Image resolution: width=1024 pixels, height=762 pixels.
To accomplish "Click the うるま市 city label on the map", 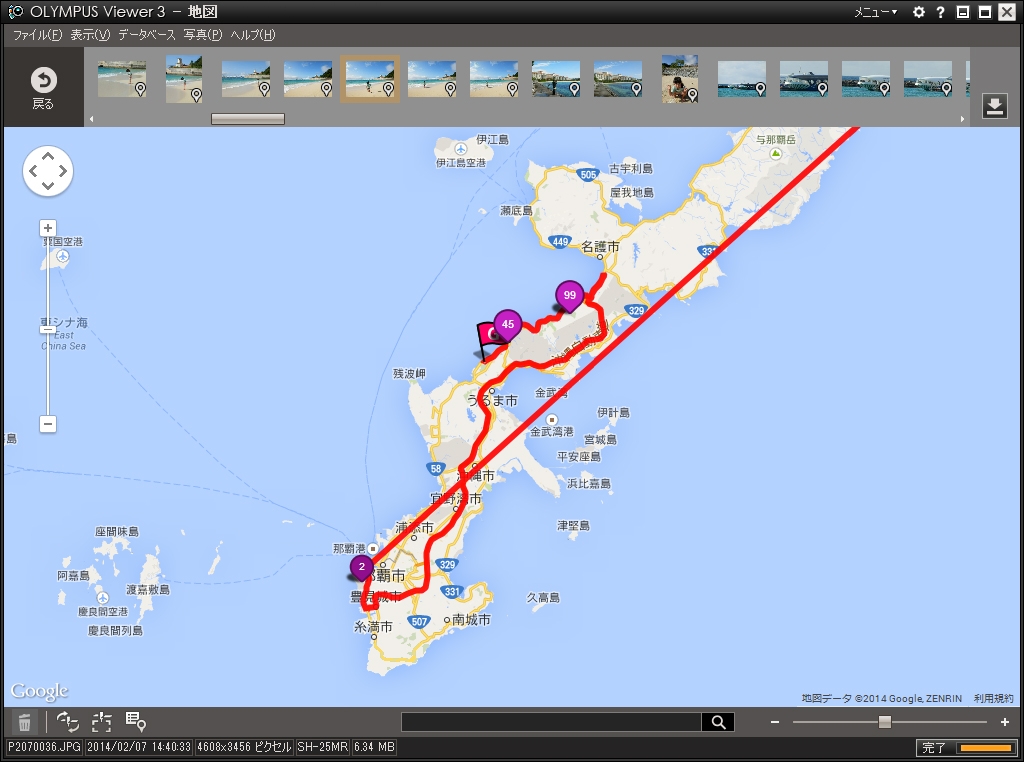I will [x=493, y=400].
